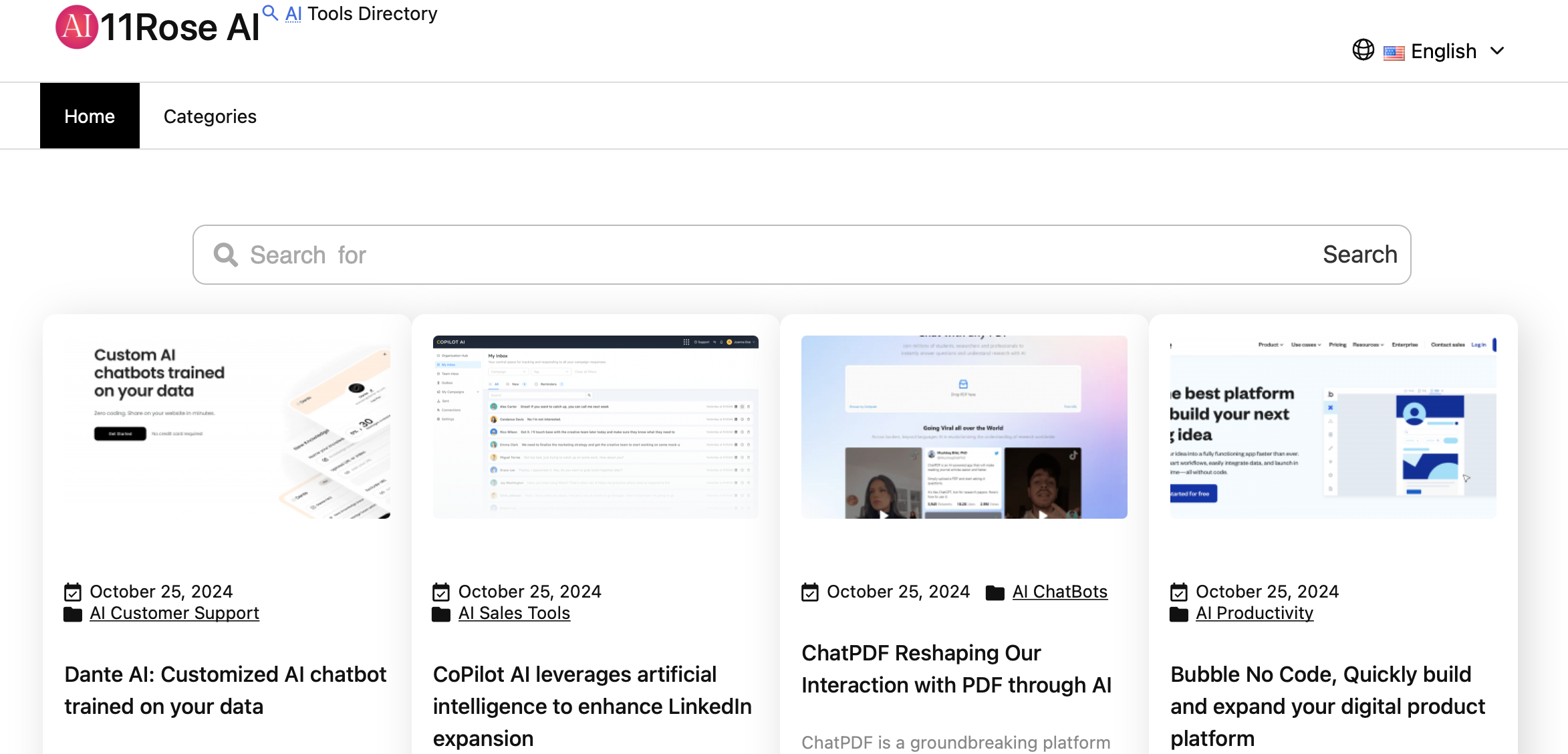This screenshot has height=754, width=1568.
Task: Click October 25, 2024 date on Dante card
Action: point(161,592)
